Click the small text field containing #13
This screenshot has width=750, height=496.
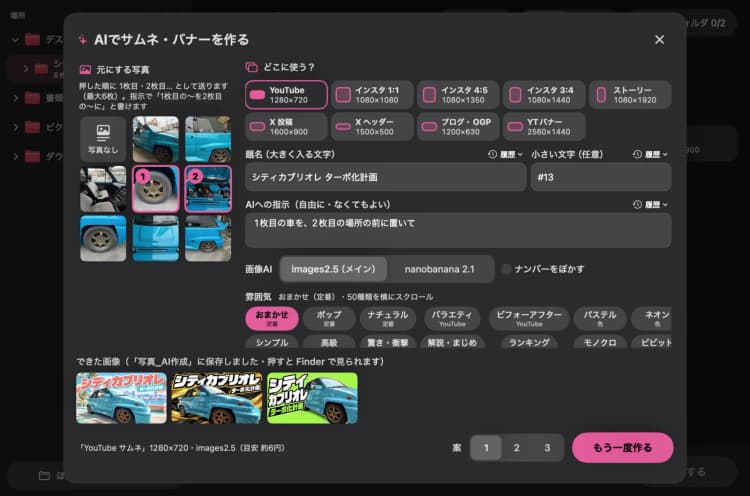point(601,177)
